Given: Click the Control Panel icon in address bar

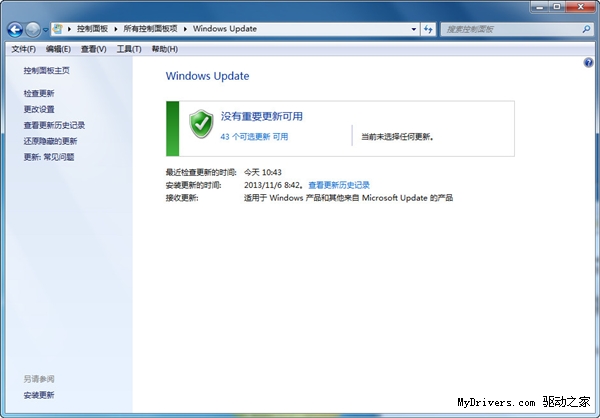Looking at the screenshot, I should [x=58, y=29].
